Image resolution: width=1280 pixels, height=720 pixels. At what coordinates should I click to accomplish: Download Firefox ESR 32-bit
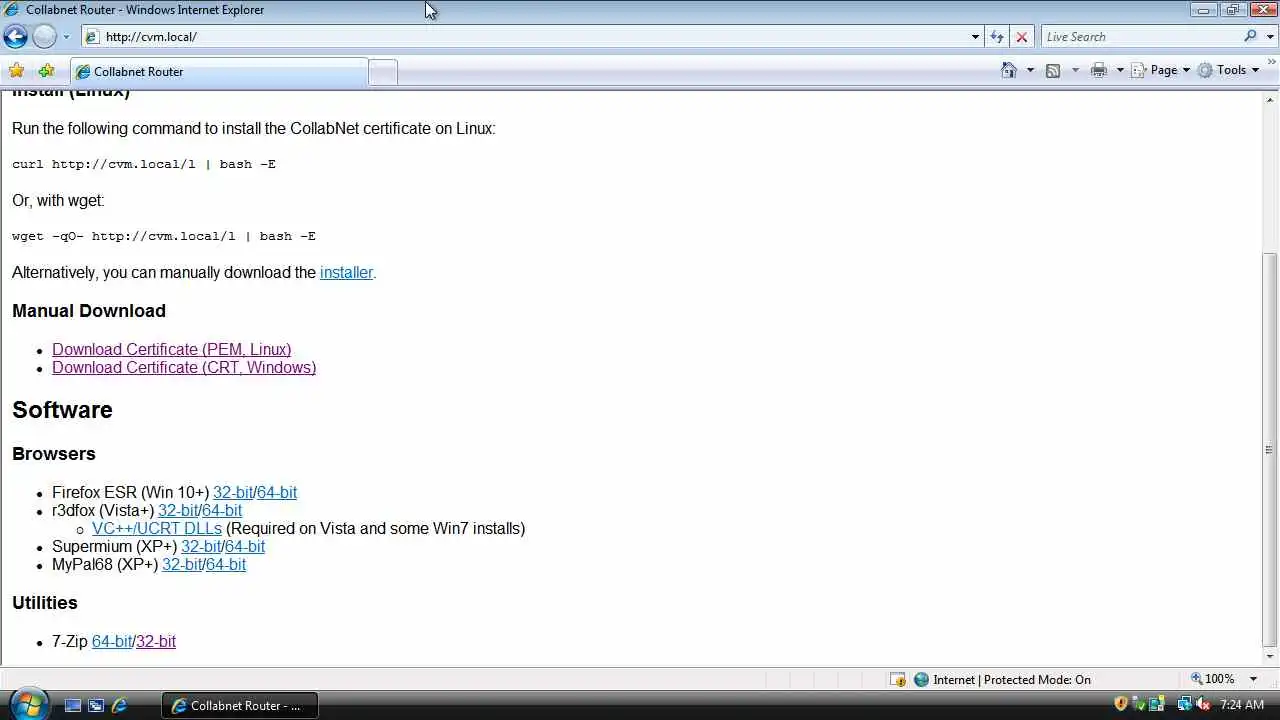[x=233, y=492]
